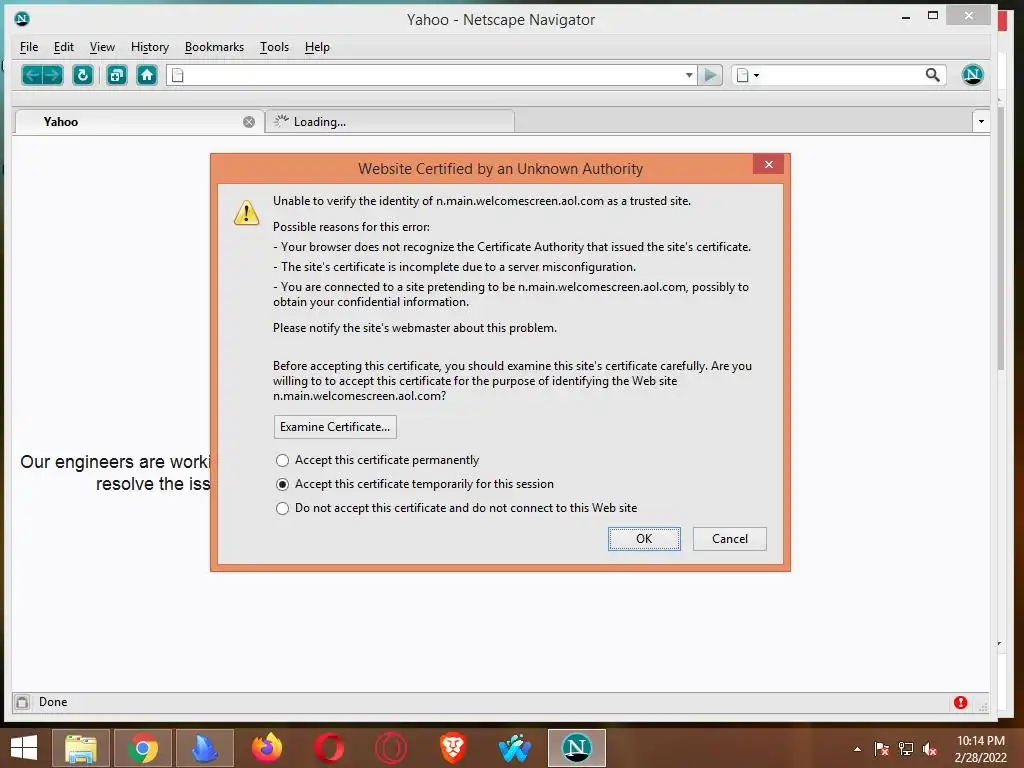Open File Explorer from the taskbar

click(x=81, y=748)
